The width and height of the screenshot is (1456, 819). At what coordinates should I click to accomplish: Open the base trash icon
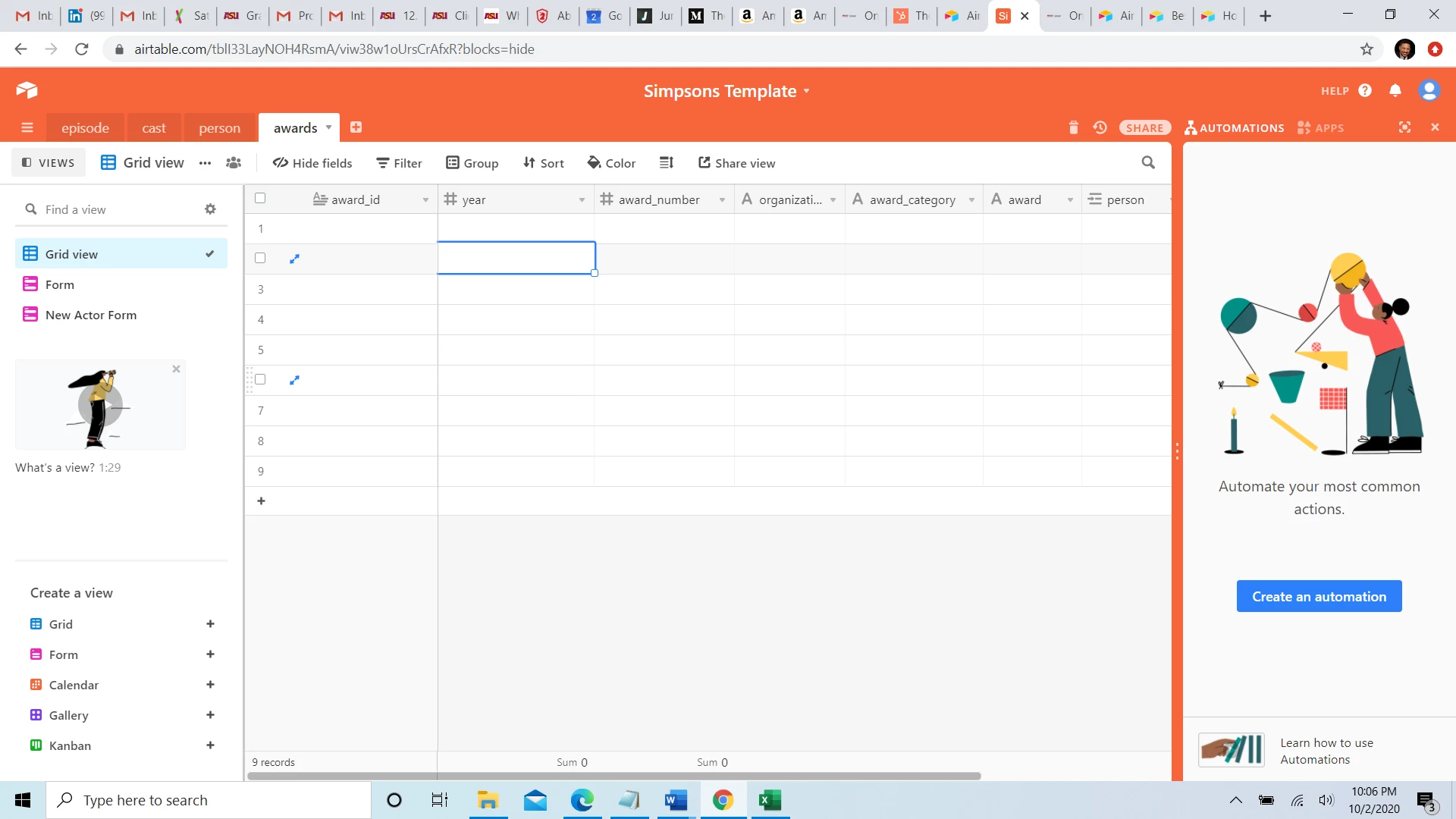(x=1073, y=127)
